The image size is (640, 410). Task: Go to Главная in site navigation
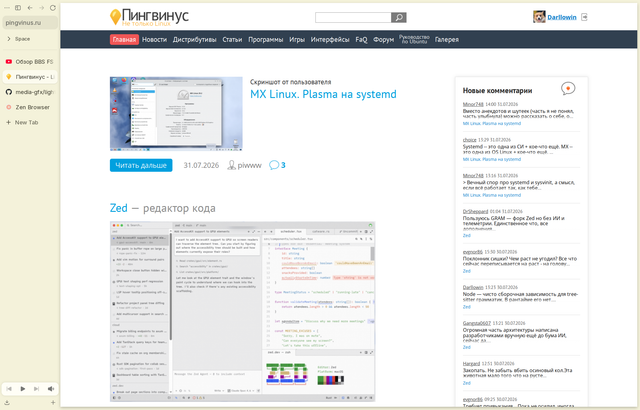click(124, 40)
